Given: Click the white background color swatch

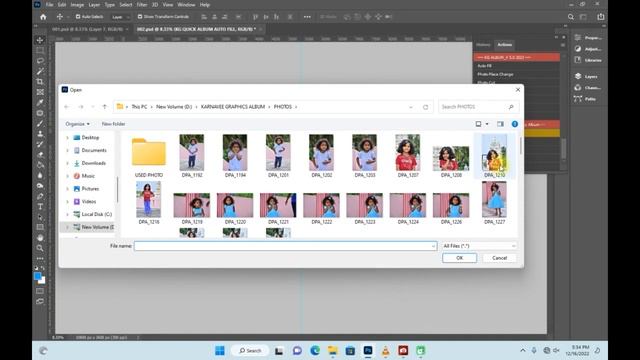Looking at the screenshot, I should 43,281.
